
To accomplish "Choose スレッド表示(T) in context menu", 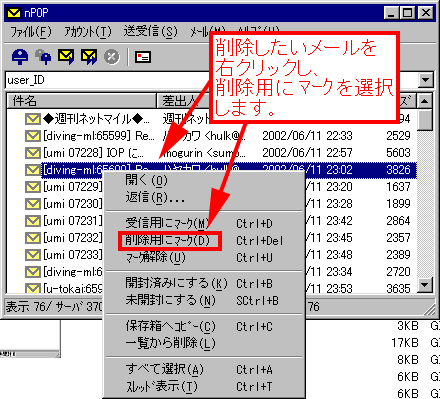I will click(204, 386).
